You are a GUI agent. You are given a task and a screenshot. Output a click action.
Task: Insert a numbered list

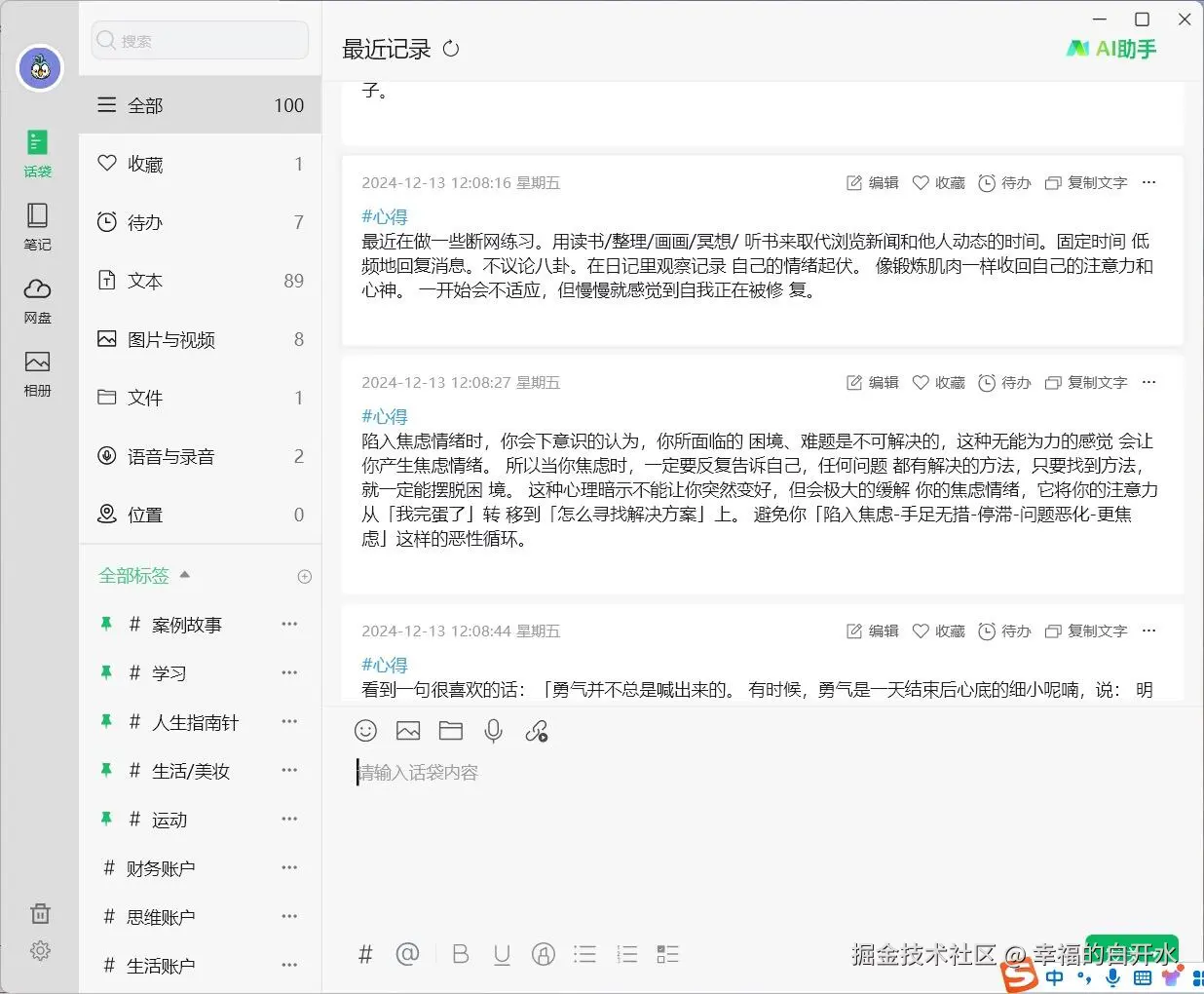click(626, 954)
